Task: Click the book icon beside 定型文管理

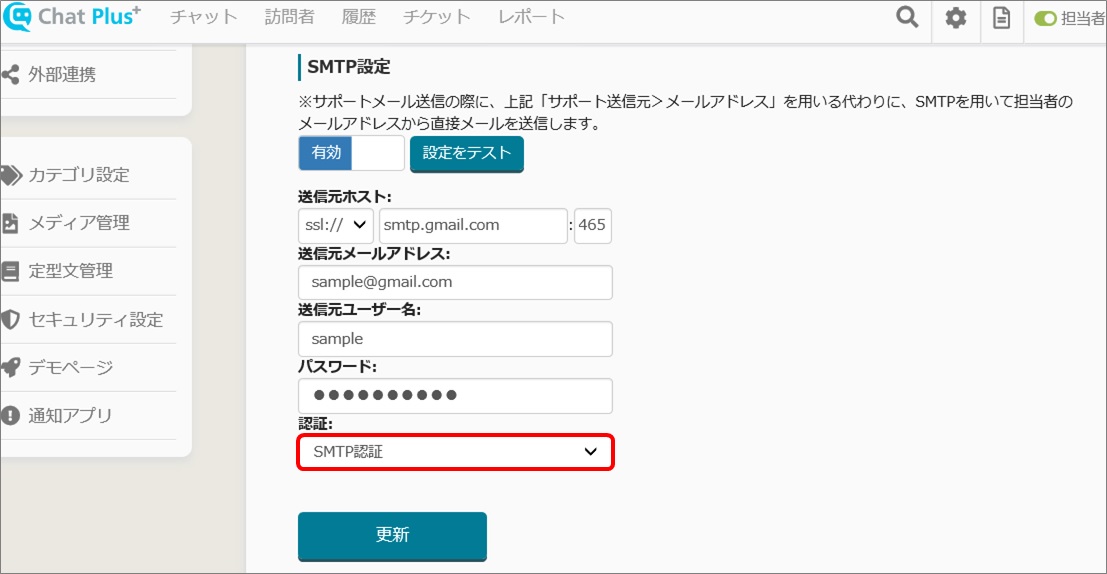Action: point(10,271)
